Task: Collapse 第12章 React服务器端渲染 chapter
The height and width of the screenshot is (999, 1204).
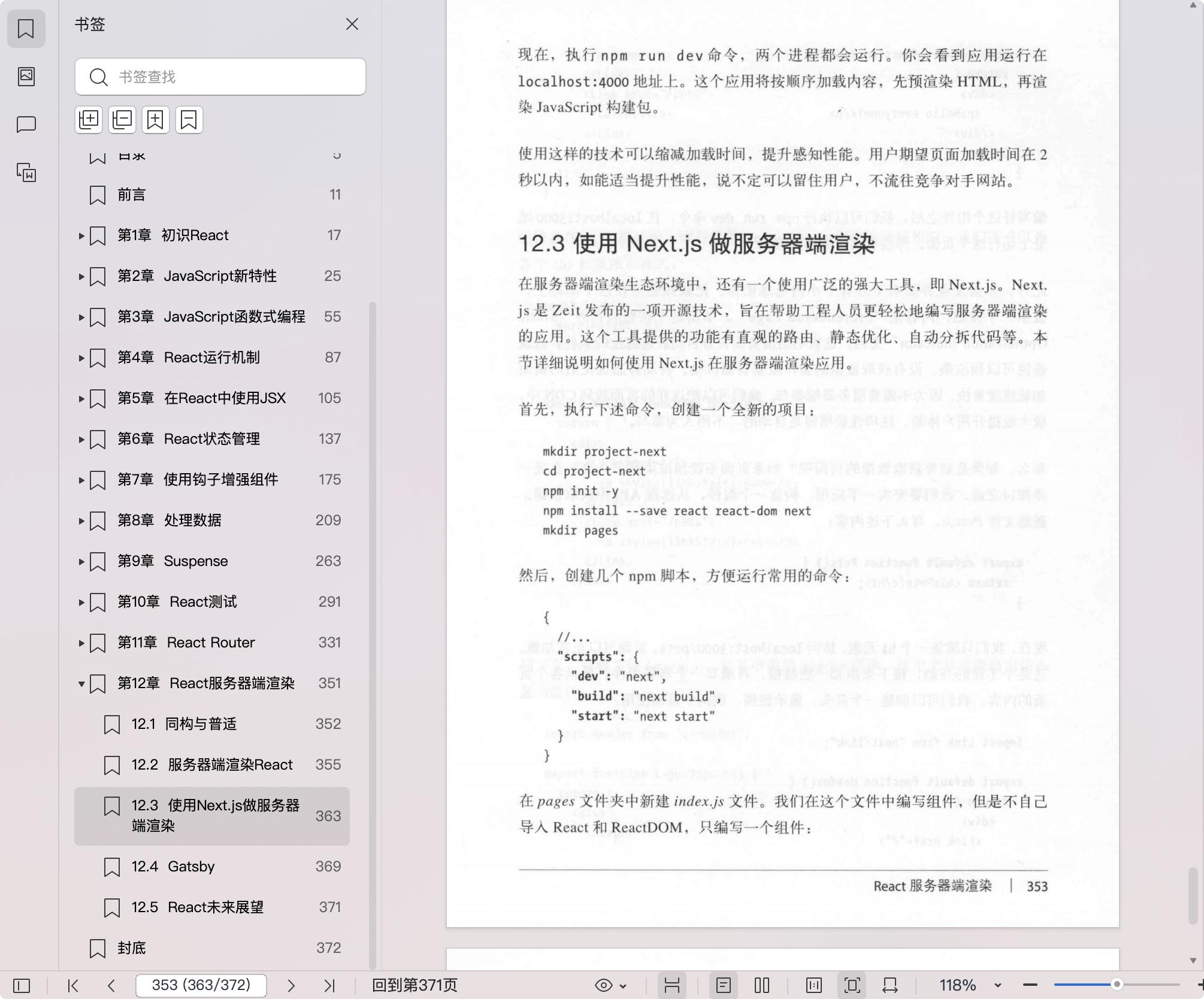Action: pyautogui.click(x=81, y=684)
